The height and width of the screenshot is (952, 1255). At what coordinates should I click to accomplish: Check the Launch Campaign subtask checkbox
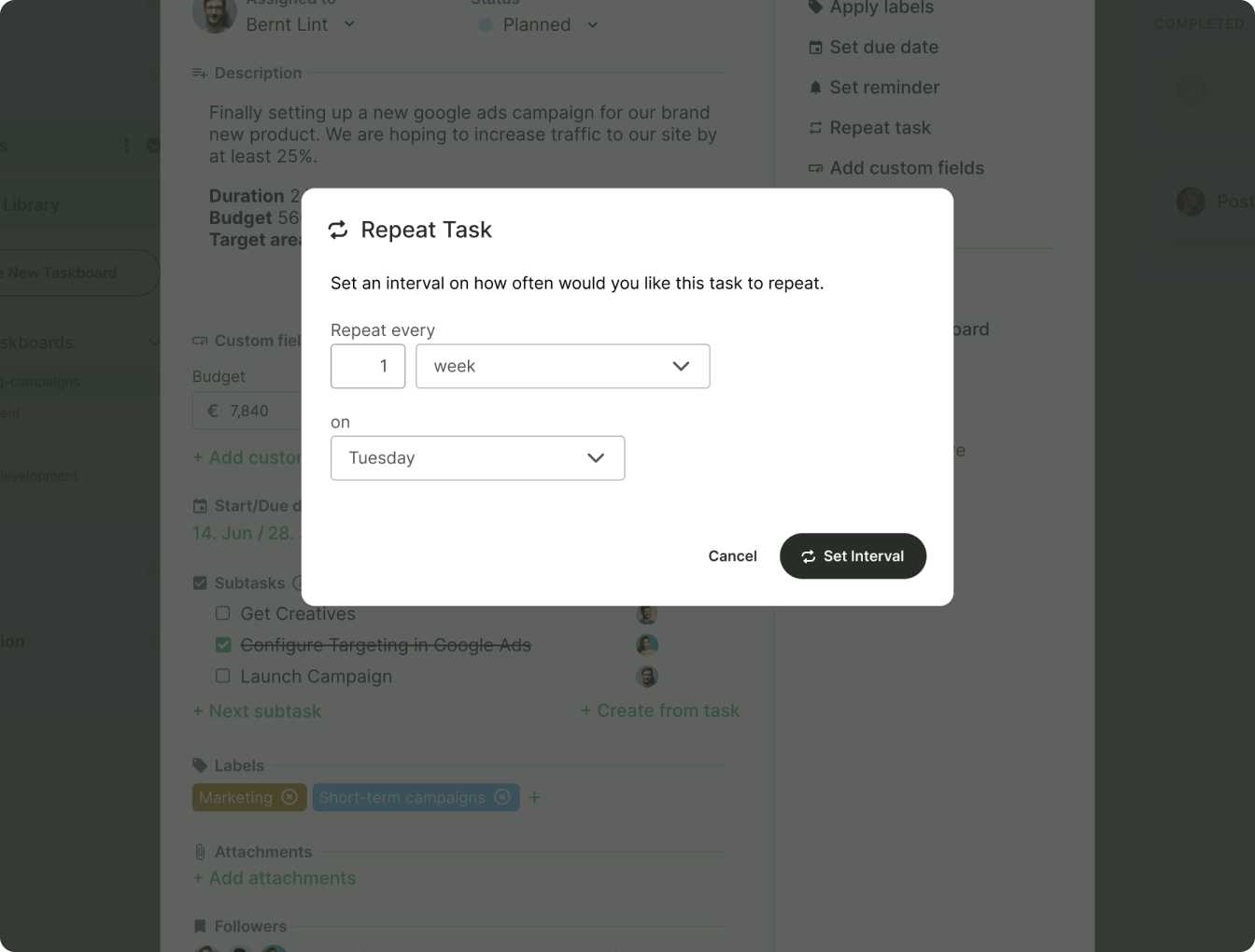(223, 676)
